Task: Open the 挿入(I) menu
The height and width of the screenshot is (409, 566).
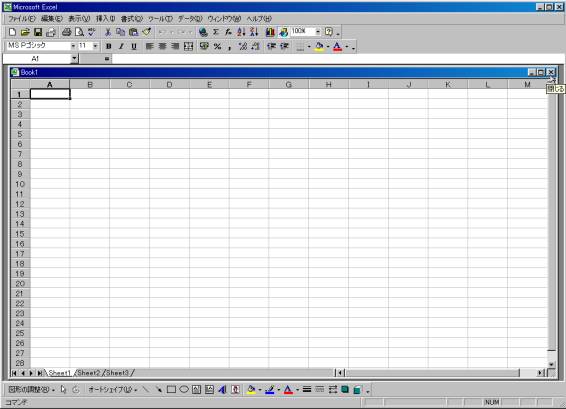Action: pos(105,18)
